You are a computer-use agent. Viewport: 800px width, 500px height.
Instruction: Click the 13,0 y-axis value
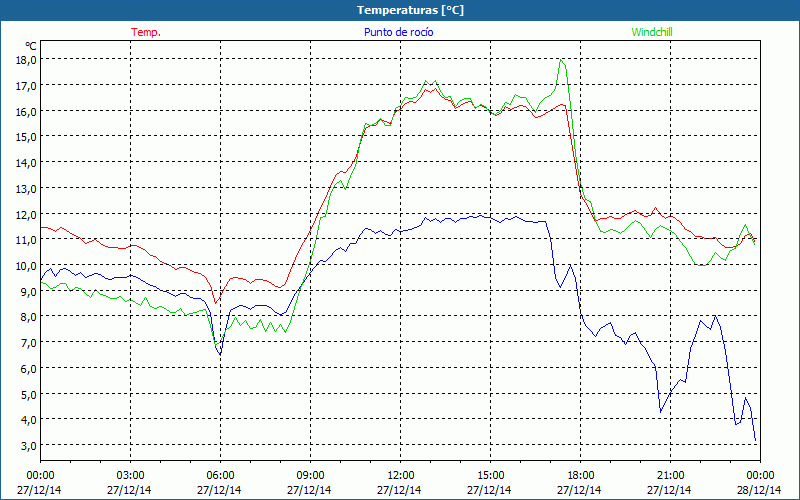point(27,189)
